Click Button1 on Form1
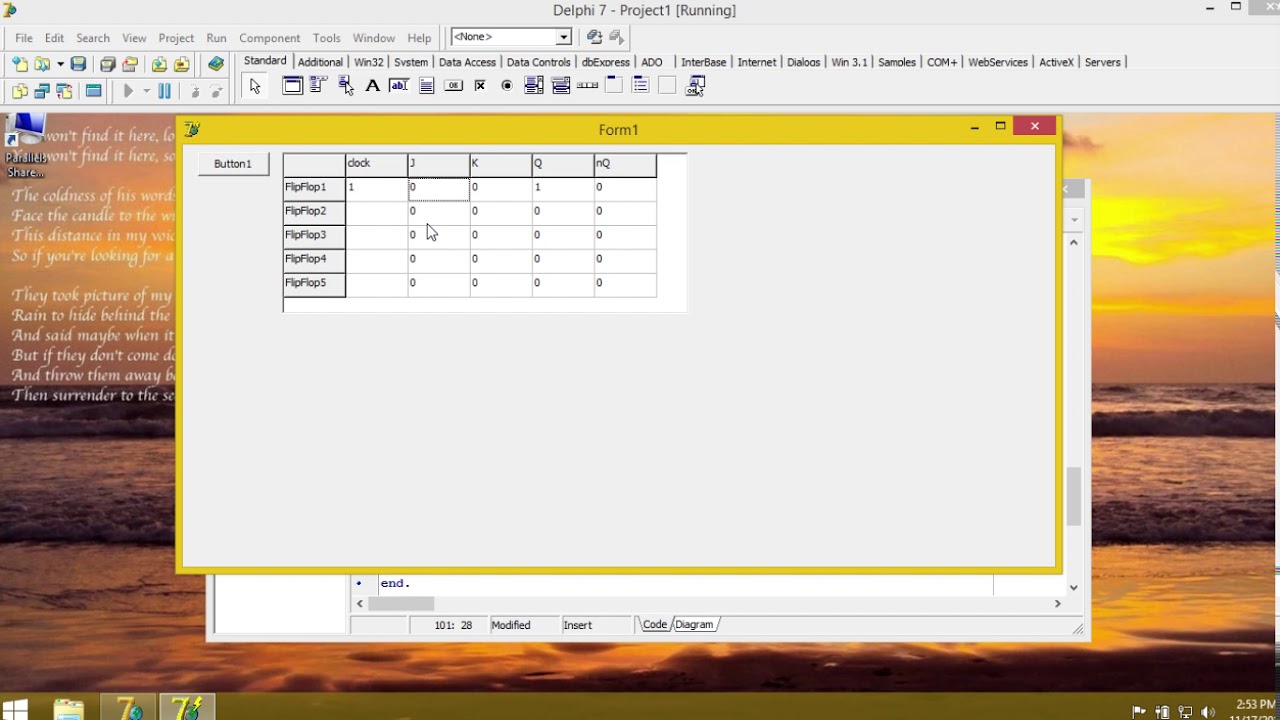The width and height of the screenshot is (1280, 720). 233,164
